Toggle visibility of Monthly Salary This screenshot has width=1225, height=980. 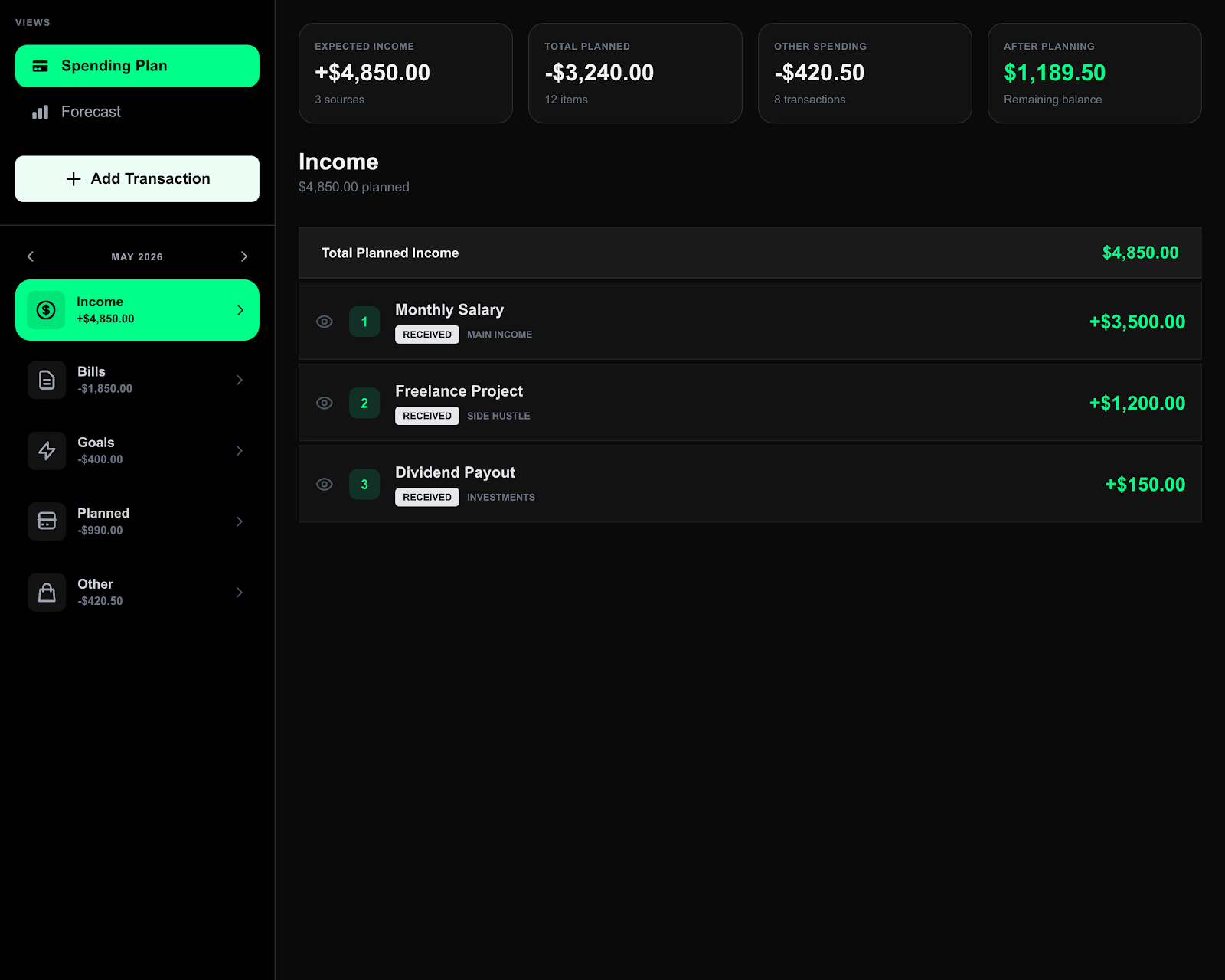(325, 322)
